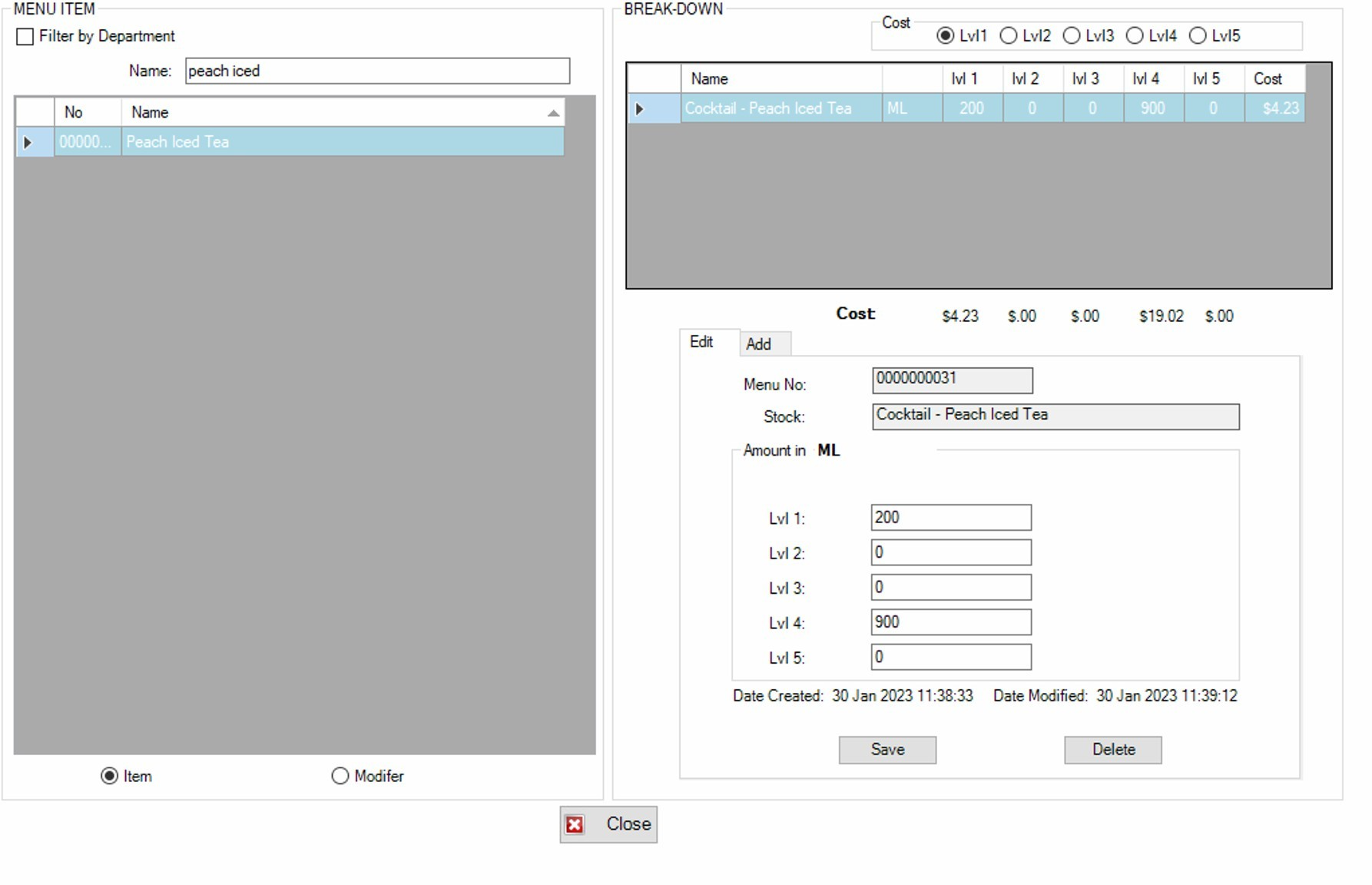Click the row arrow beside Peach Iced Tea
The height and width of the screenshot is (885, 1372).
point(28,142)
